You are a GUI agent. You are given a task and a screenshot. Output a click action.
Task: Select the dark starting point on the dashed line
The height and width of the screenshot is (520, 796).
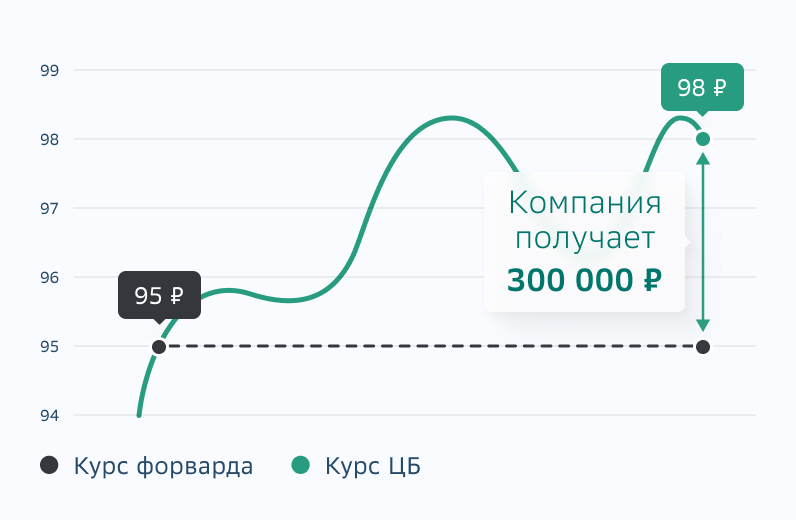point(159,347)
